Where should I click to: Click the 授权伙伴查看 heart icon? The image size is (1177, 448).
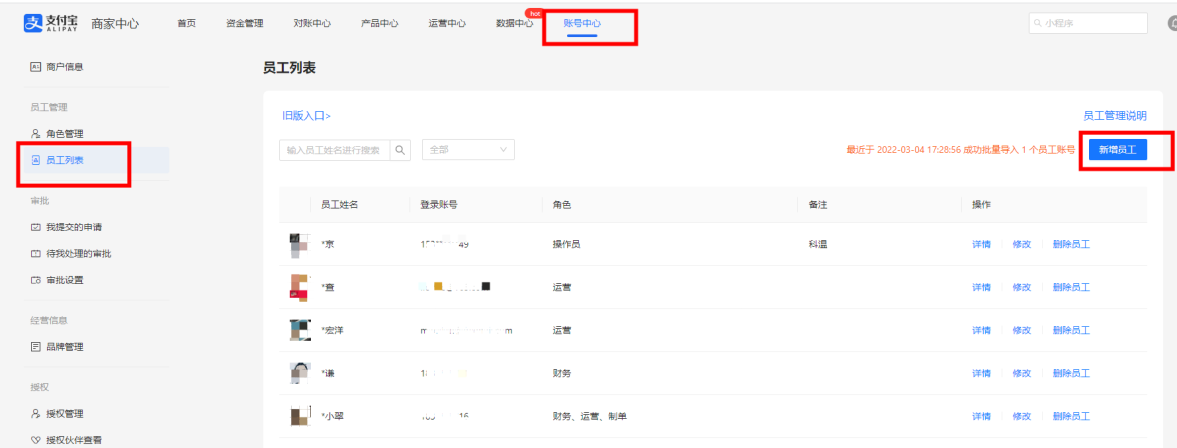tap(35, 440)
